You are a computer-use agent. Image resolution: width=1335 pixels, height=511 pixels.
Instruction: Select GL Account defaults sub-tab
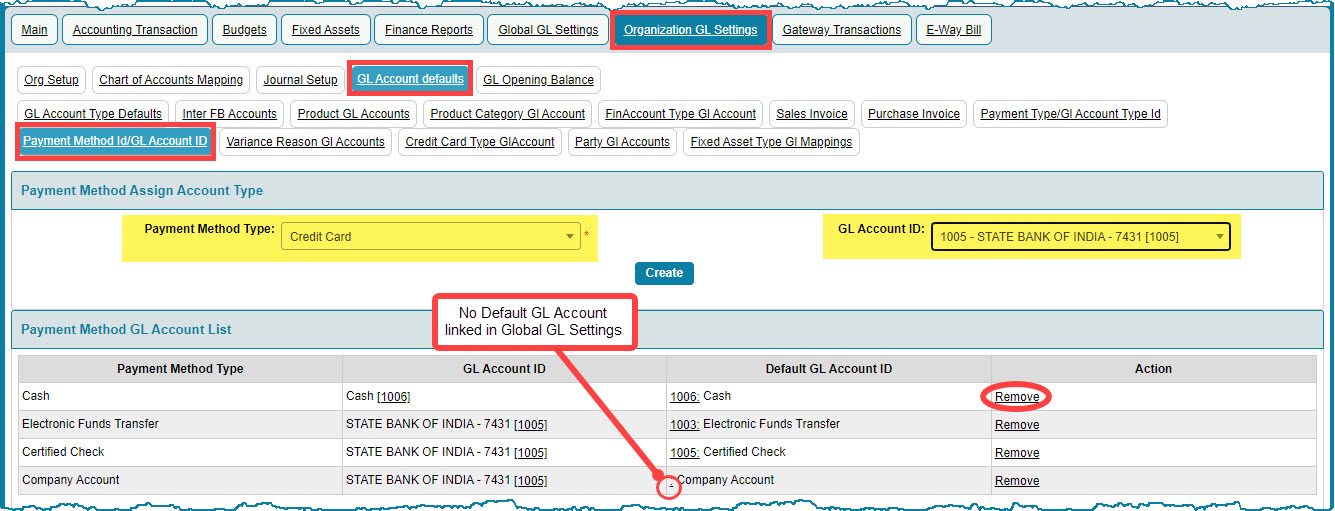[x=410, y=79]
